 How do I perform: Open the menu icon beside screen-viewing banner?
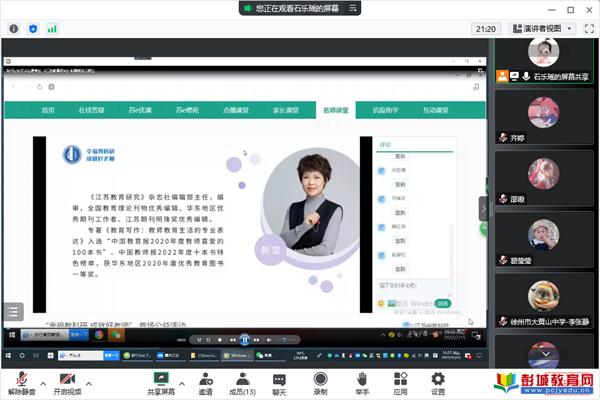pyautogui.click(x=352, y=8)
